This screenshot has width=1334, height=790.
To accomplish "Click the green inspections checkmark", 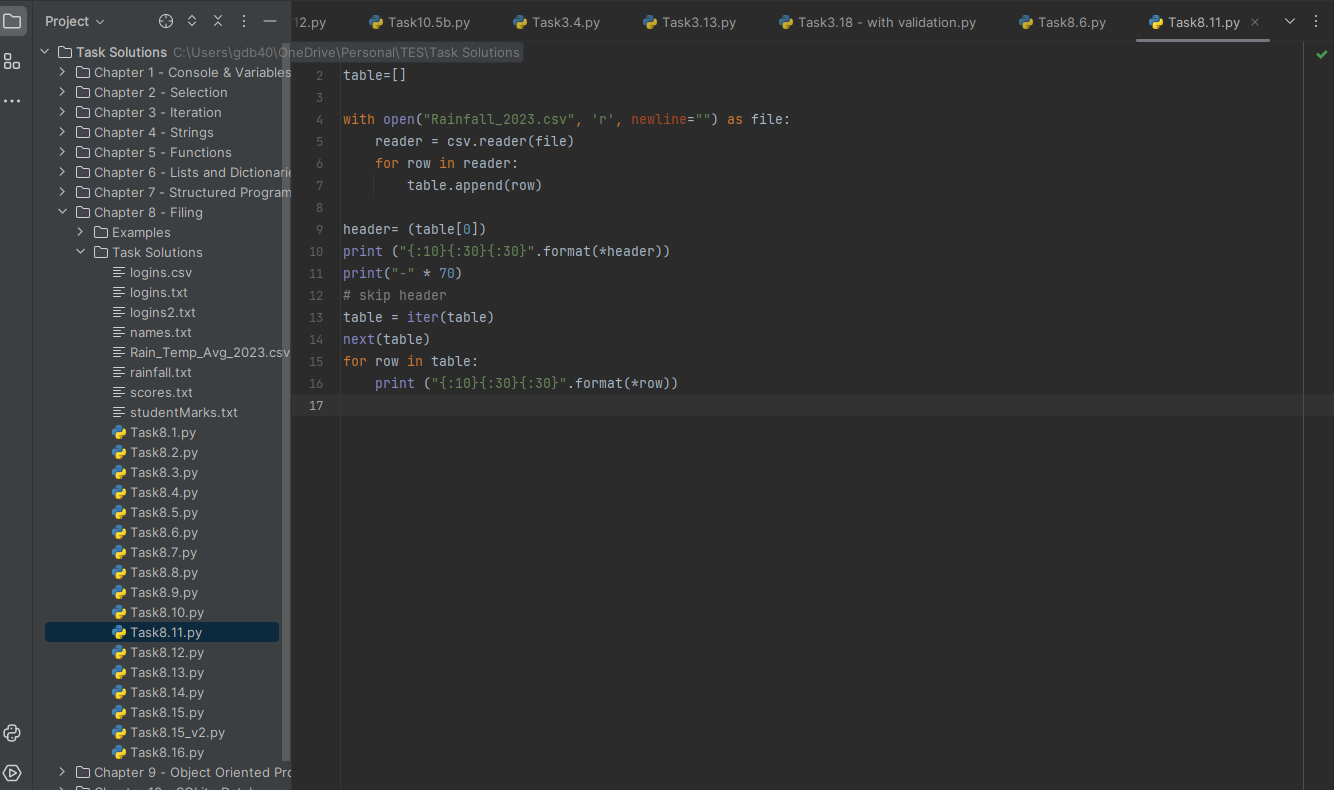I will coord(1321,56).
